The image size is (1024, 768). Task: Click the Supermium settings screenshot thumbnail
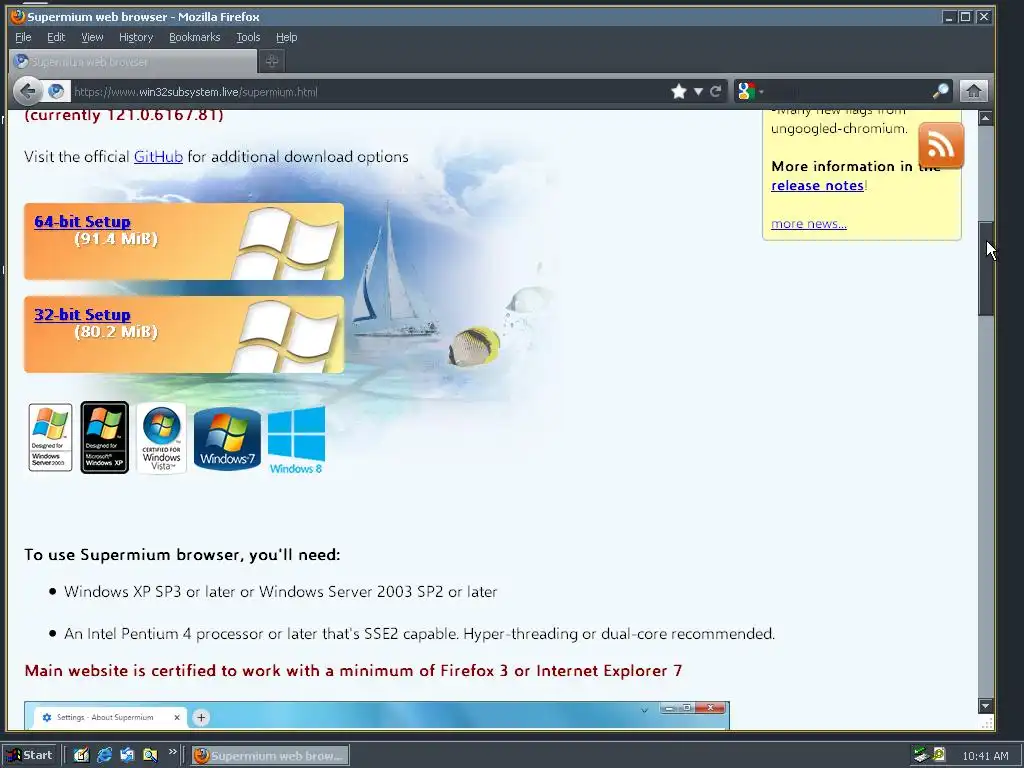pos(377,716)
